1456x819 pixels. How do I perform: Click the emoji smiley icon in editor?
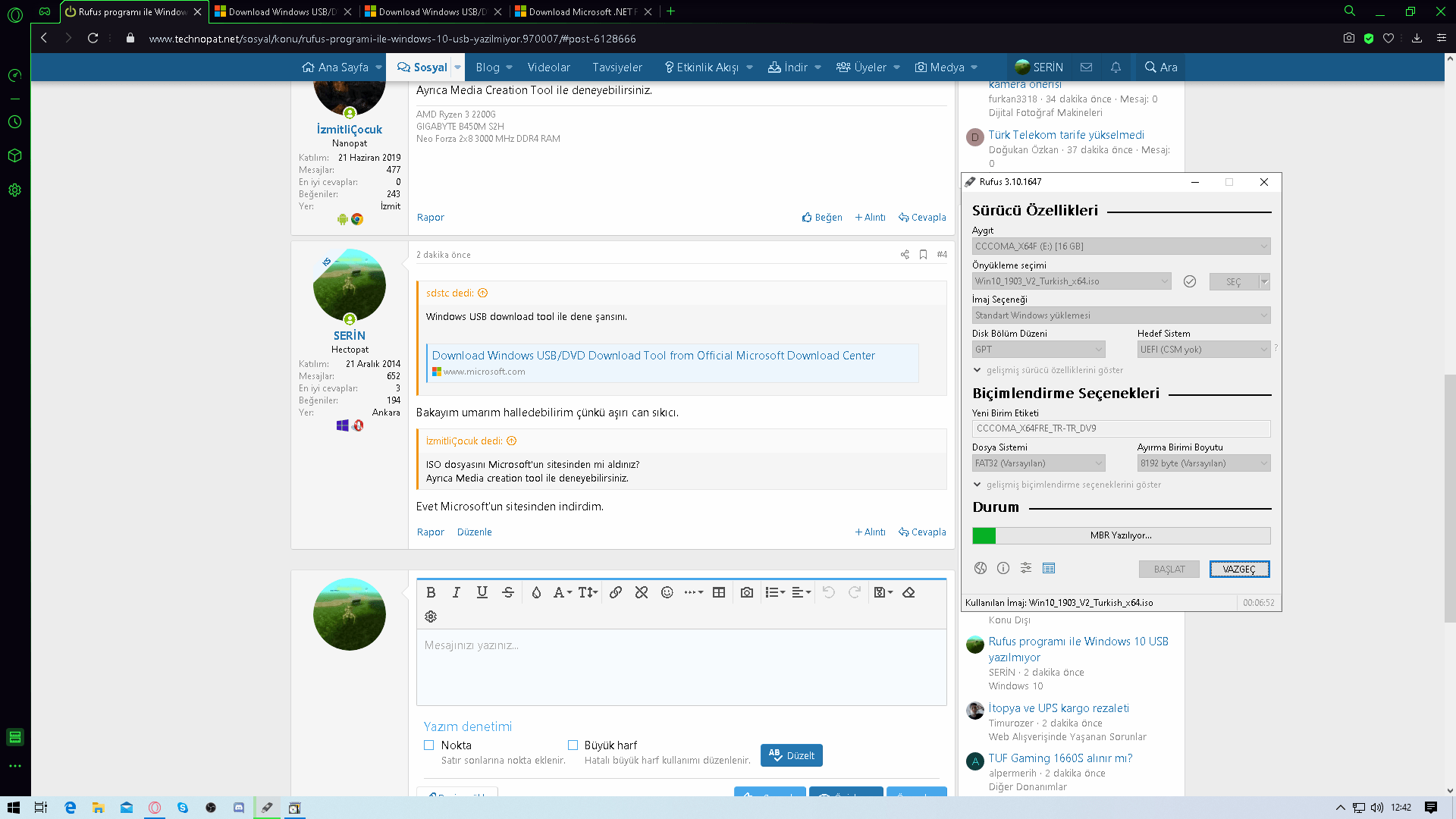pyautogui.click(x=667, y=592)
